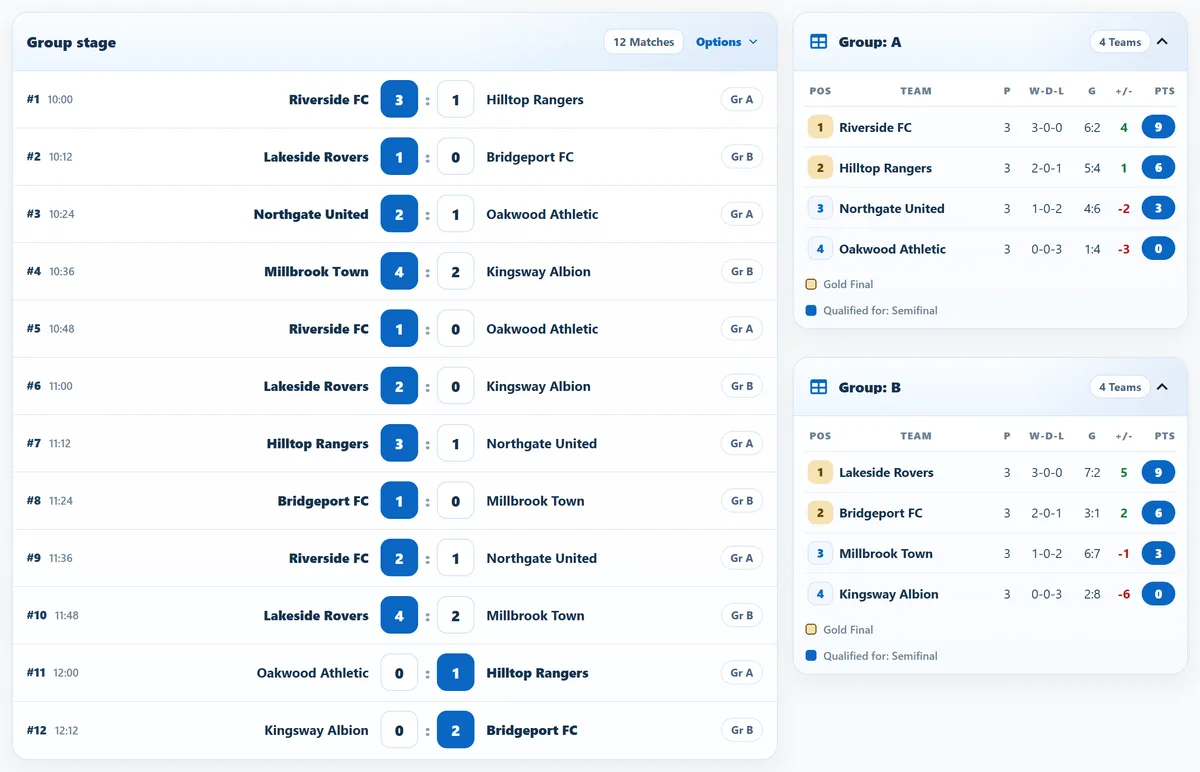Click Millbrook Town's score 4 in match #4
1200x772 pixels.
399,272
